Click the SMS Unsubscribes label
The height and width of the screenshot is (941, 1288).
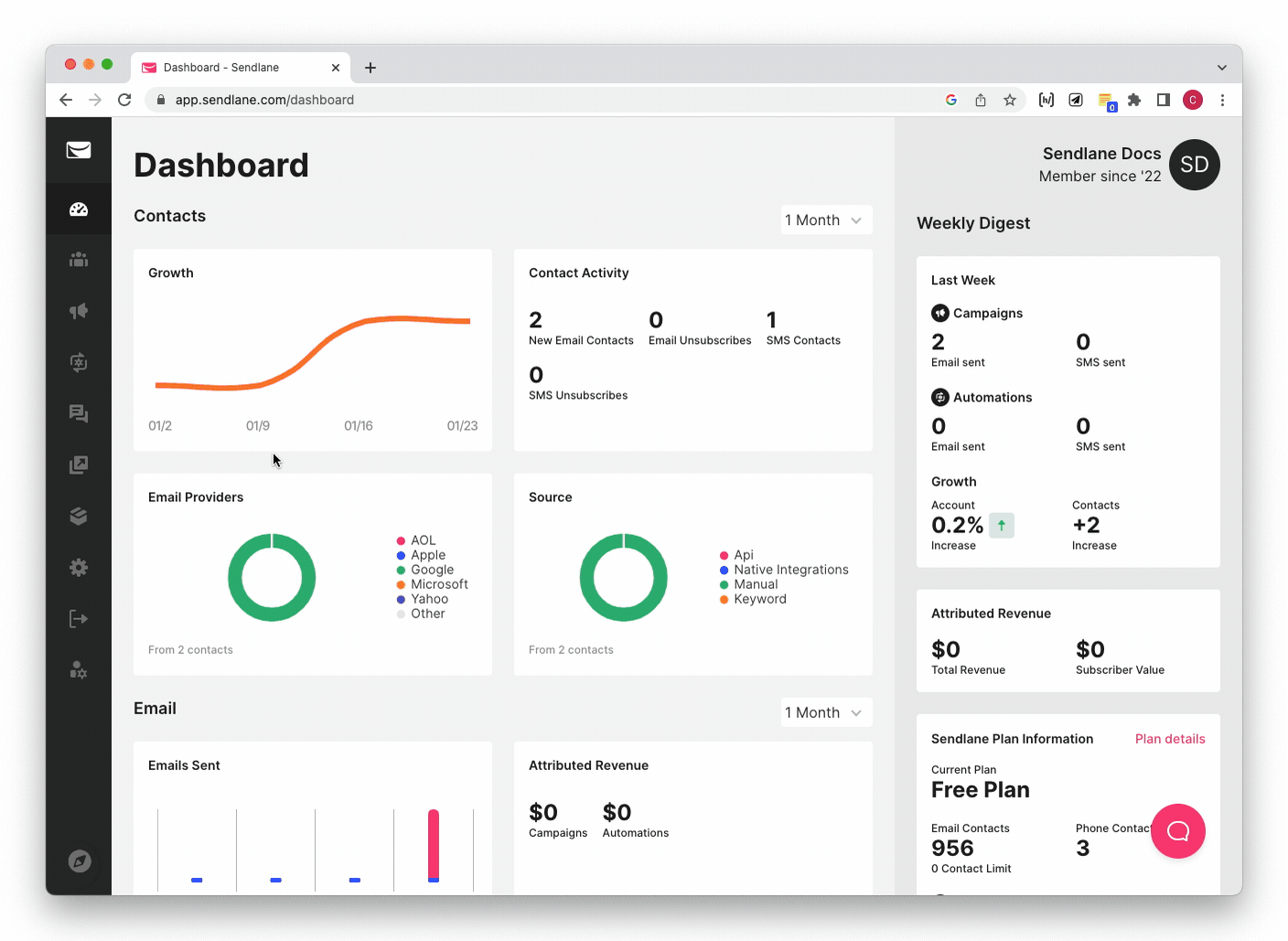coord(578,395)
